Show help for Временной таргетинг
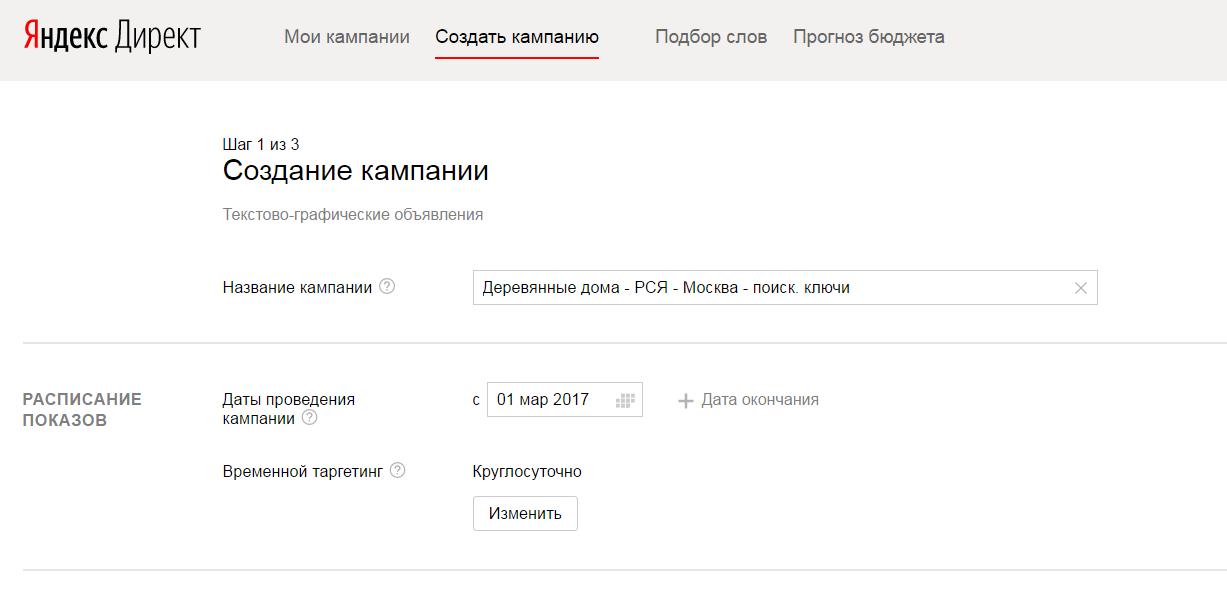Image resolution: width=1227 pixels, height=589 pixels. click(x=397, y=471)
